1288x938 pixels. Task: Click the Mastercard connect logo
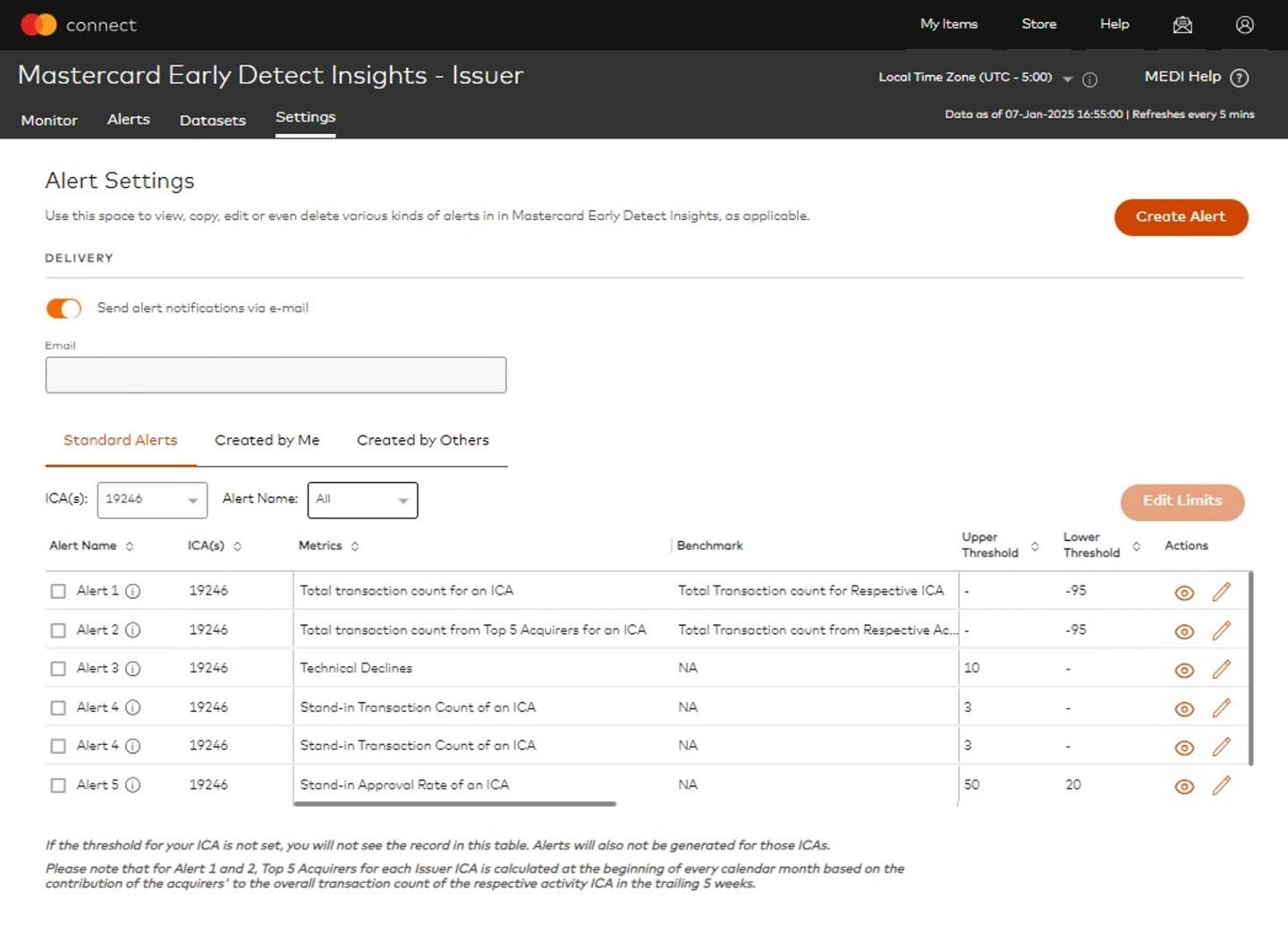click(x=78, y=25)
